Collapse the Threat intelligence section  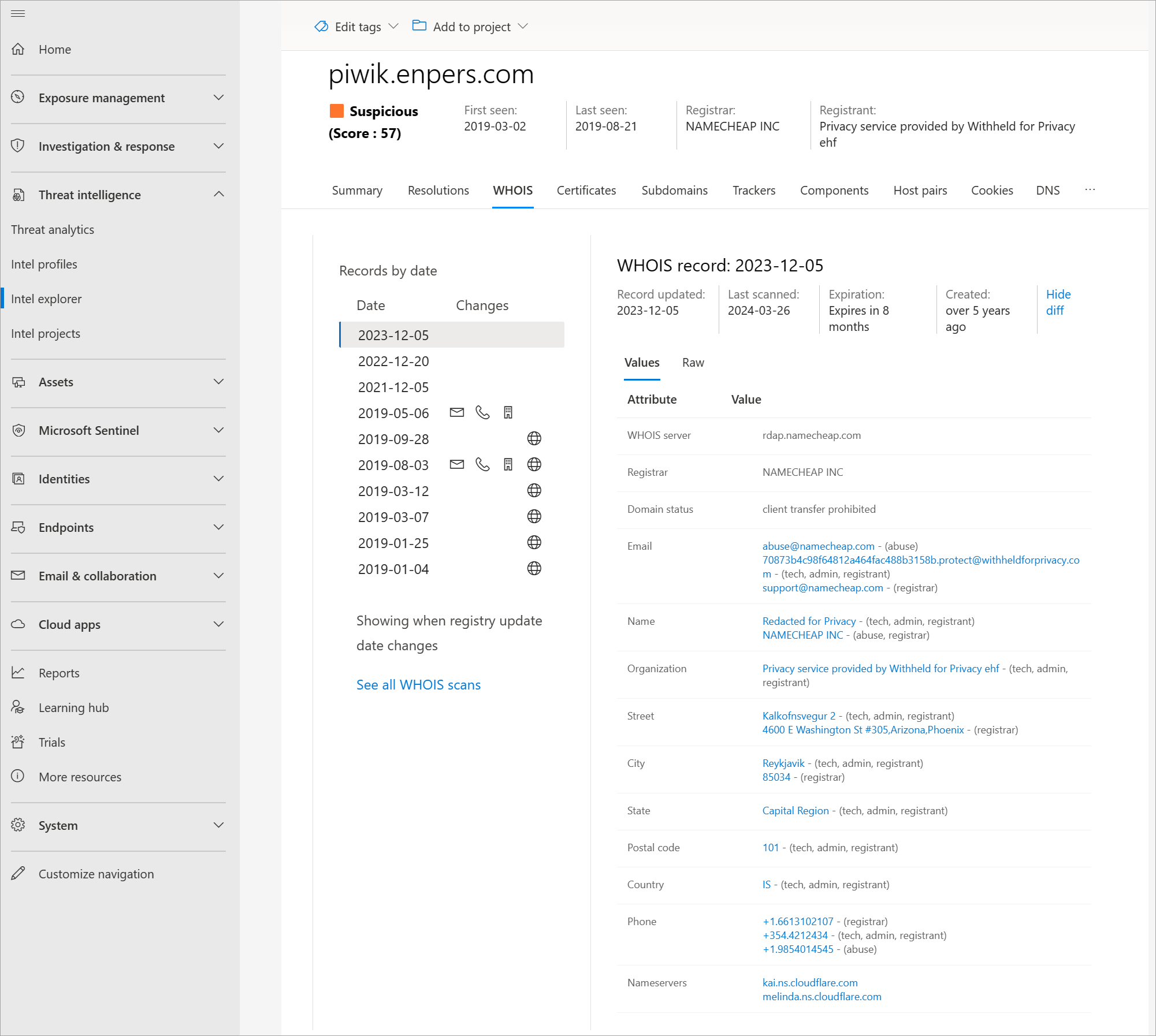coord(218,195)
